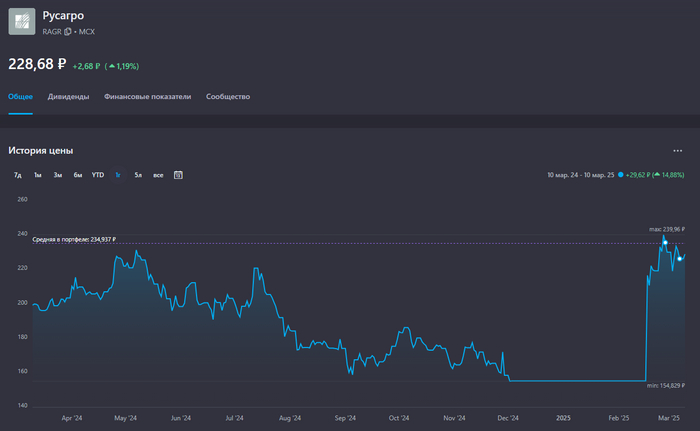The image size is (700, 431).
Task: Switch chart to 5л period
Action: [137, 175]
